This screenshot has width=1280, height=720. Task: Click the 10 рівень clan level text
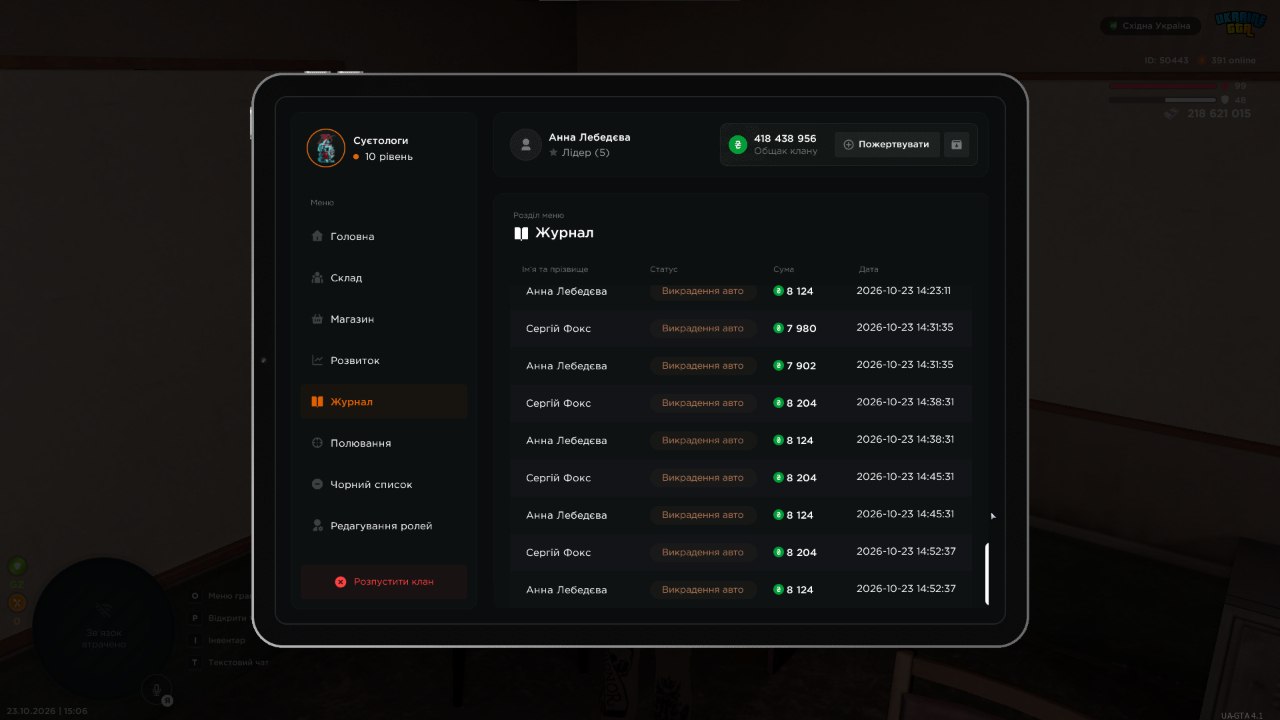coord(389,157)
